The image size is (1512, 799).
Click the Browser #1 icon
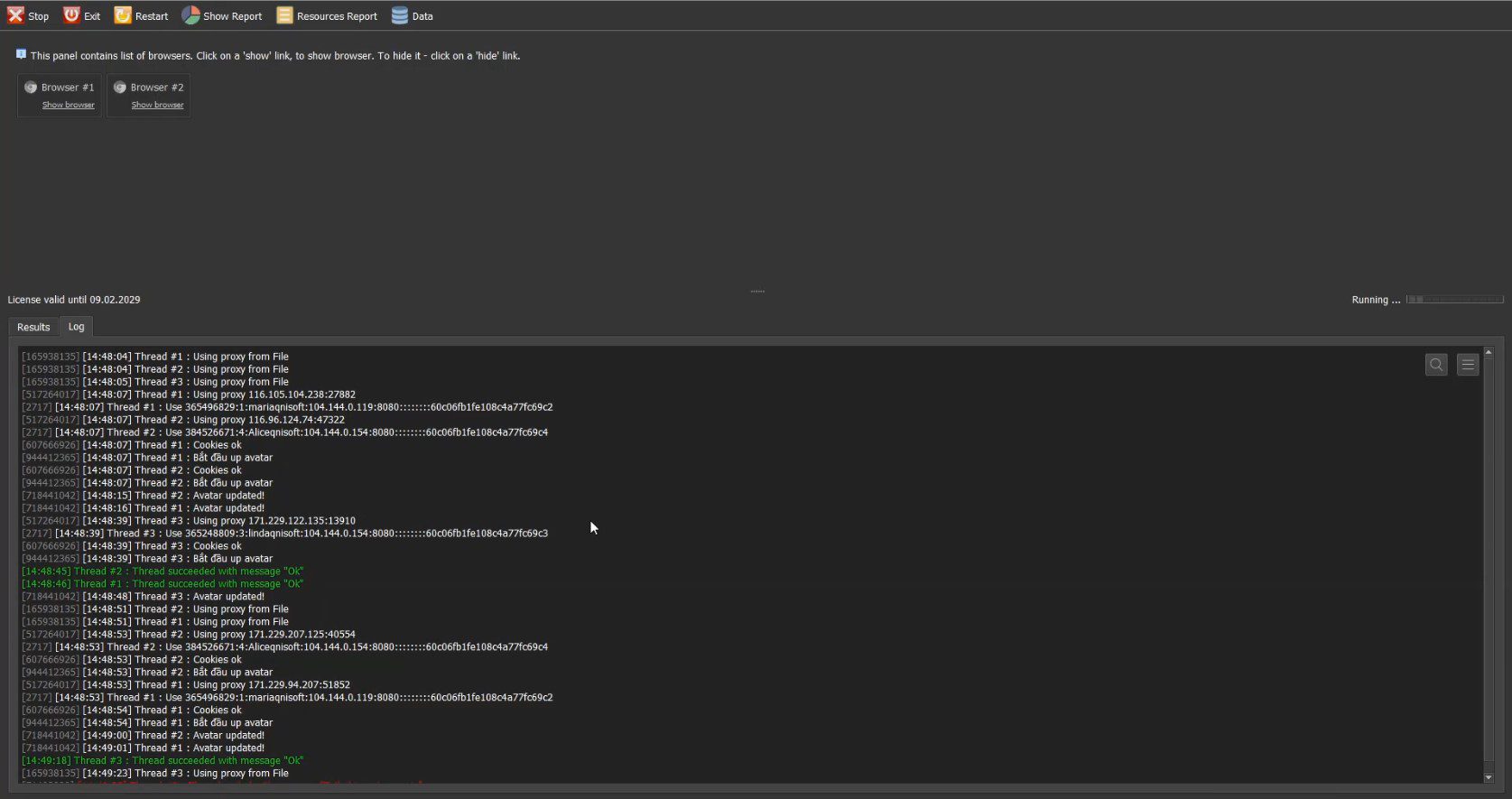[x=31, y=88]
